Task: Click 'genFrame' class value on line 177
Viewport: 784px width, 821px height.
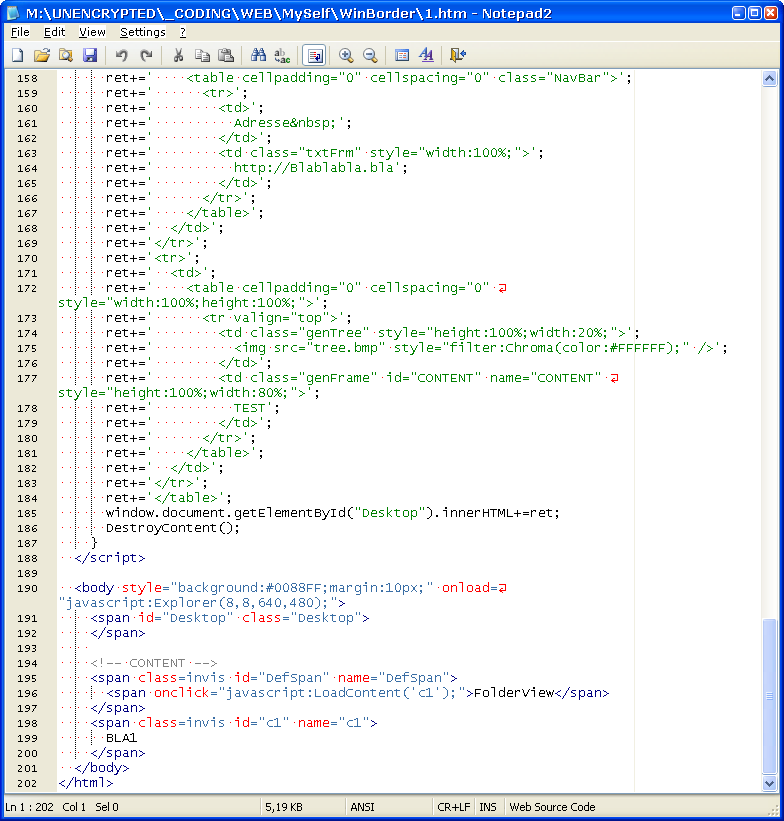Action: 337,378
